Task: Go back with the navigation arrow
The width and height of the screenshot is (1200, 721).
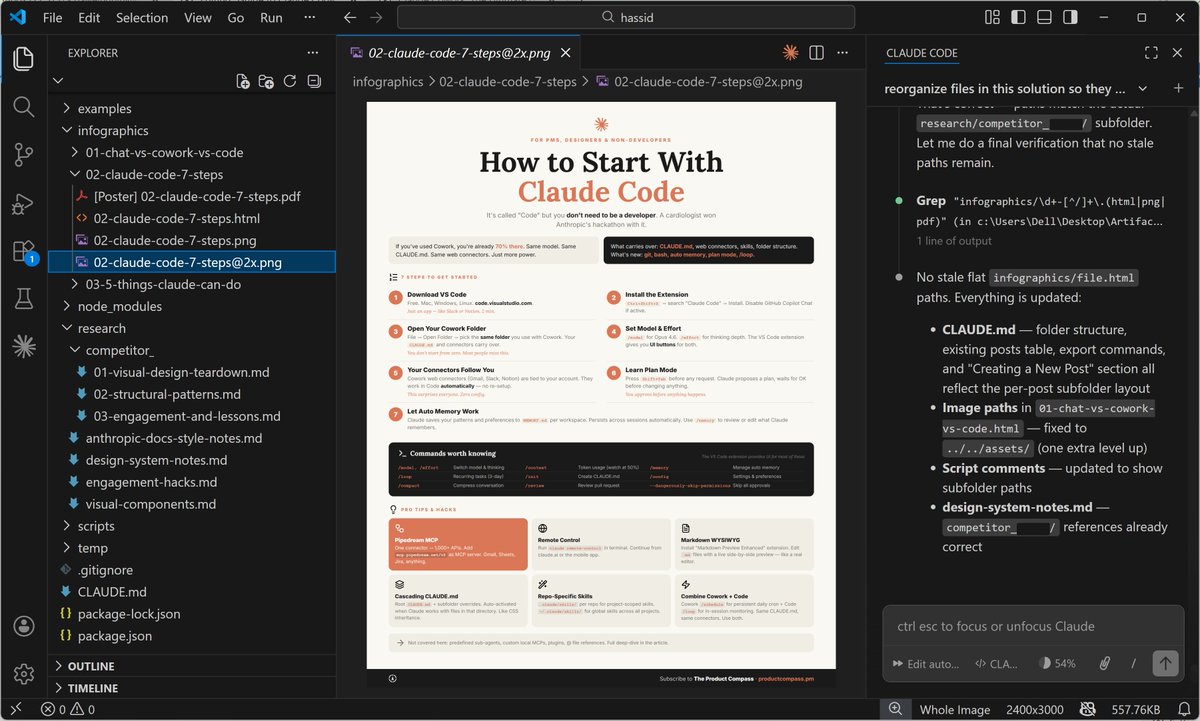Action: pos(350,17)
